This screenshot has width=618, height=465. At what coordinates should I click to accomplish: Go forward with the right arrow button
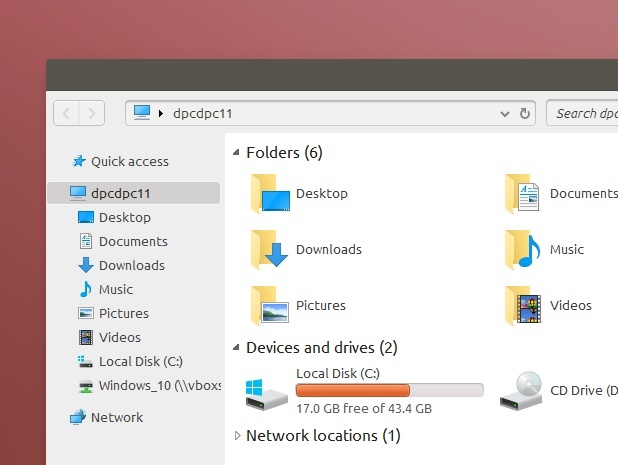pyautogui.click(x=92, y=113)
